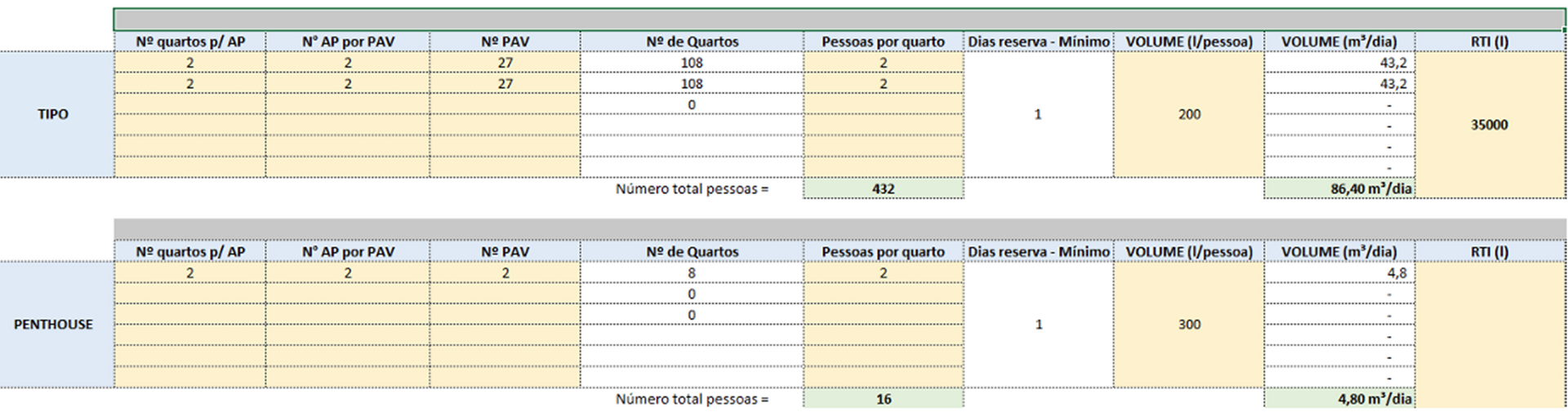Screen dimensions: 1568x412
Task: Click the gray title bar above PENTHOUSE table
Action: (x=839, y=229)
